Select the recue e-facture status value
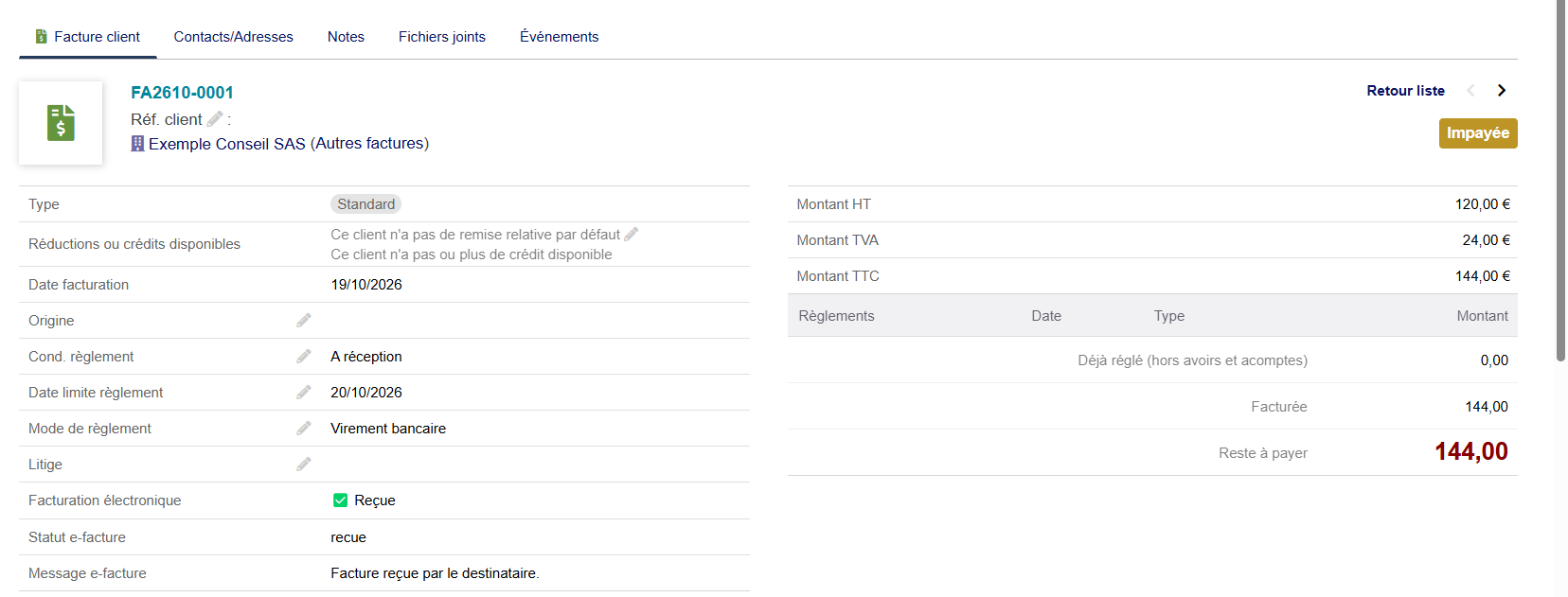Image resolution: width=1568 pixels, height=597 pixels. [x=348, y=538]
